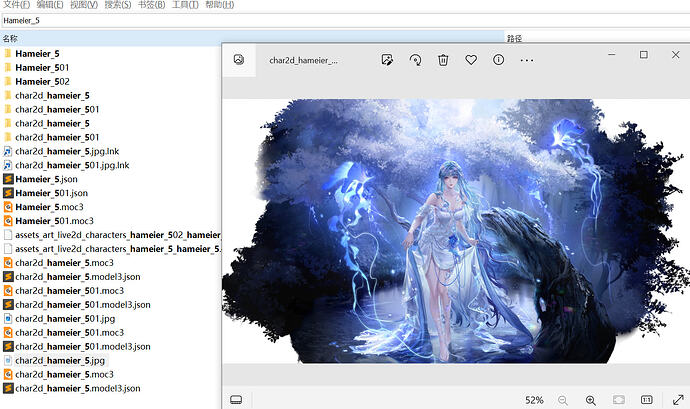The height and width of the screenshot is (409, 690).
Task: Click the 52% zoom level value
Action: coord(534,400)
